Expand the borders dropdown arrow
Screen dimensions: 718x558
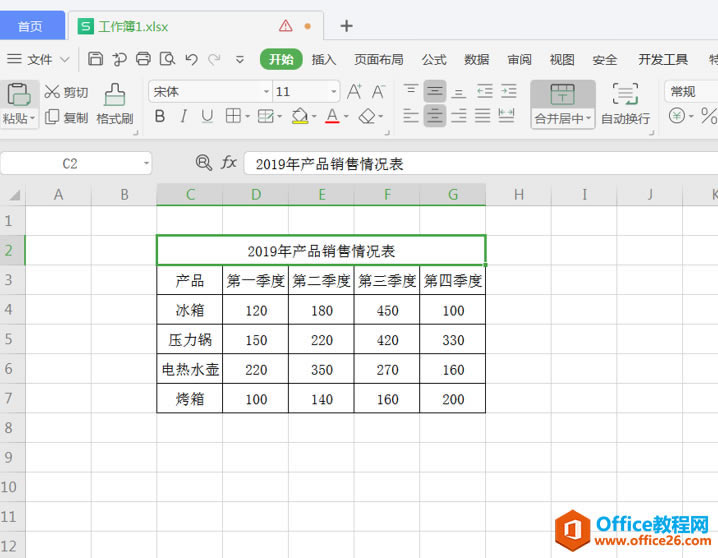click(x=247, y=116)
